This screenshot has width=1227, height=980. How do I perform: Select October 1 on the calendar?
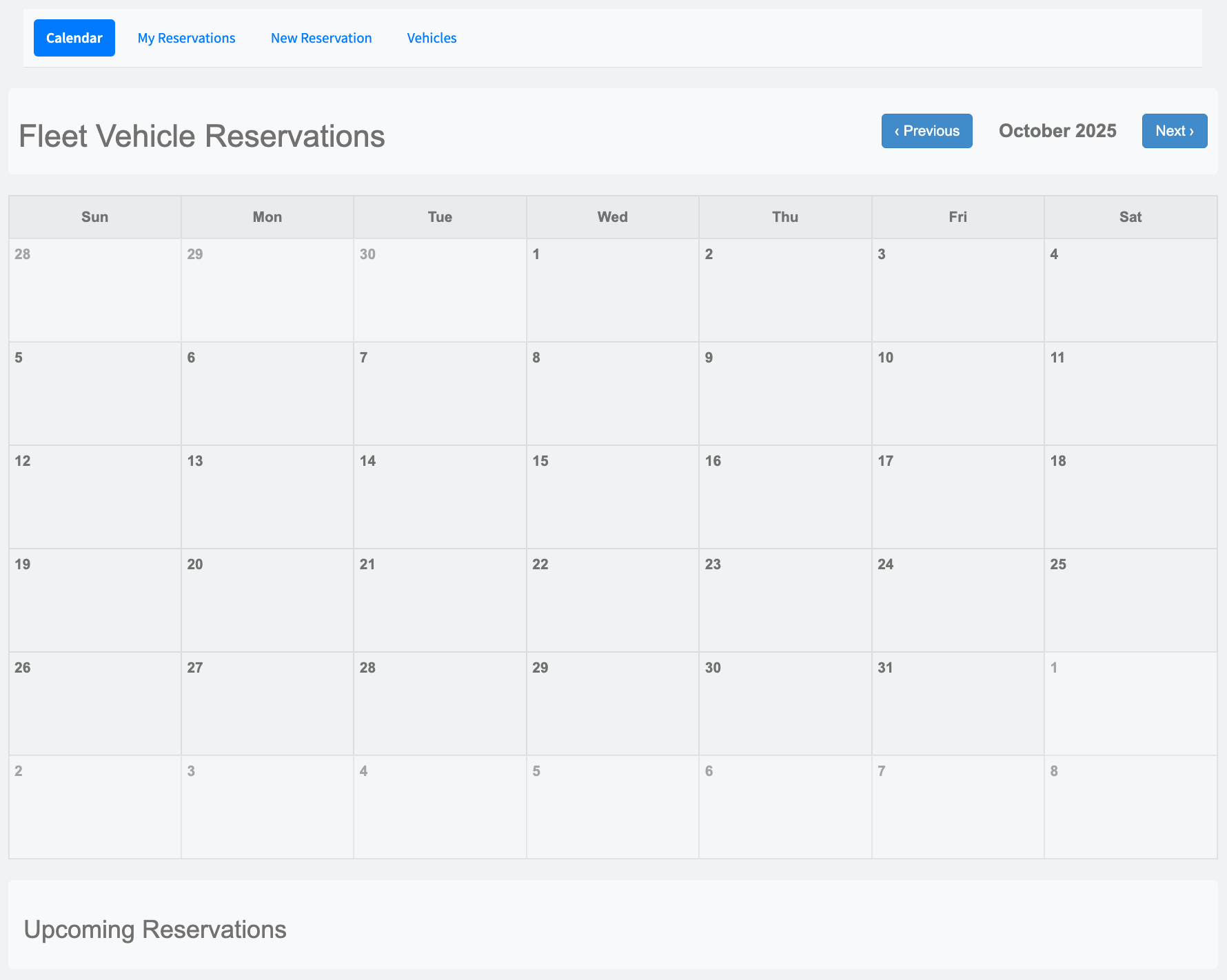612,290
